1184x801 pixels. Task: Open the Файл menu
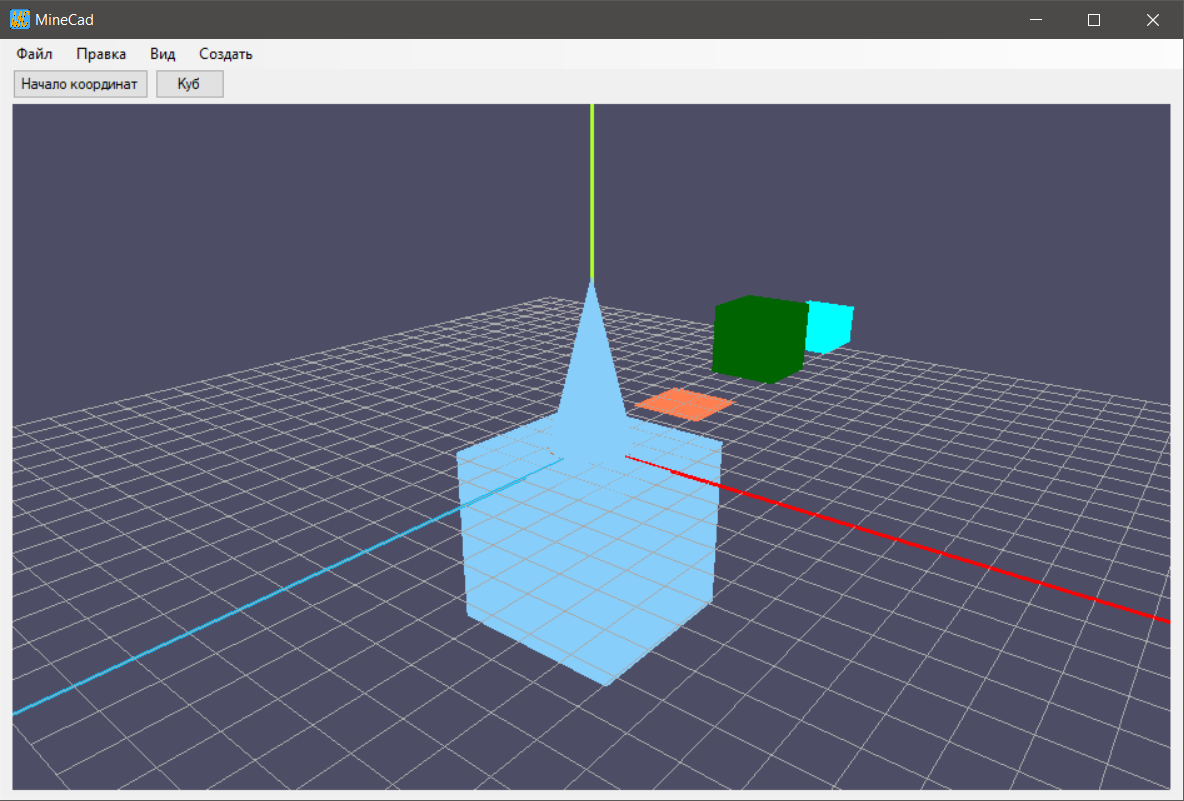pos(34,54)
